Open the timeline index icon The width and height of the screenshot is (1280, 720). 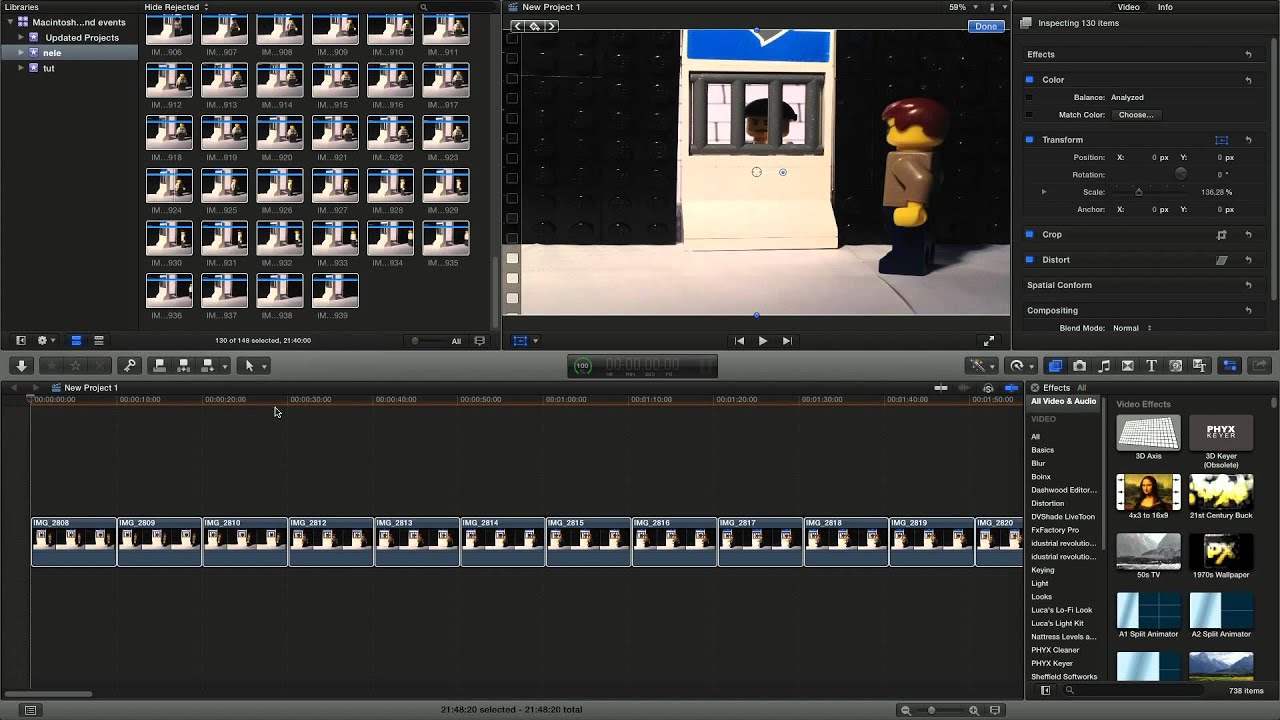[x=30, y=710]
